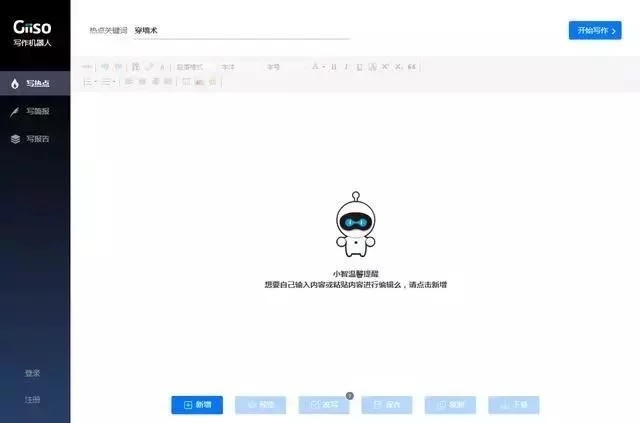This screenshot has height=423, width=640.
Task: Click the 下载 button at bottom
Action: (x=514, y=405)
